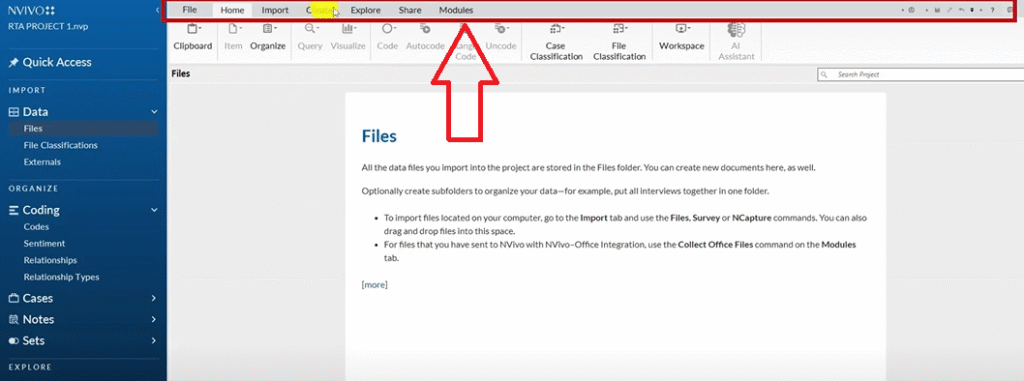Screen dimensions: 1024x381
Task: Click the Files list header label
Action: pyautogui.click(x=181, y=74)
